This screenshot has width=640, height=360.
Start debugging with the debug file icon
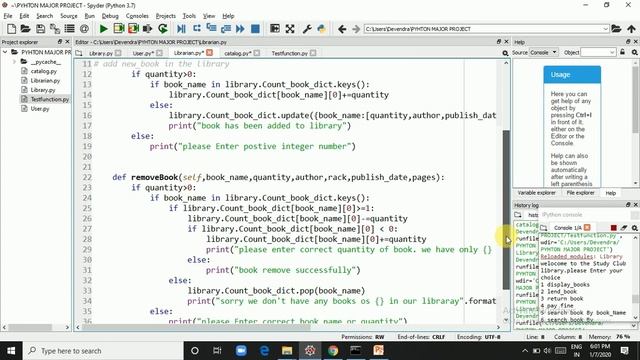[x=181, y=29]
